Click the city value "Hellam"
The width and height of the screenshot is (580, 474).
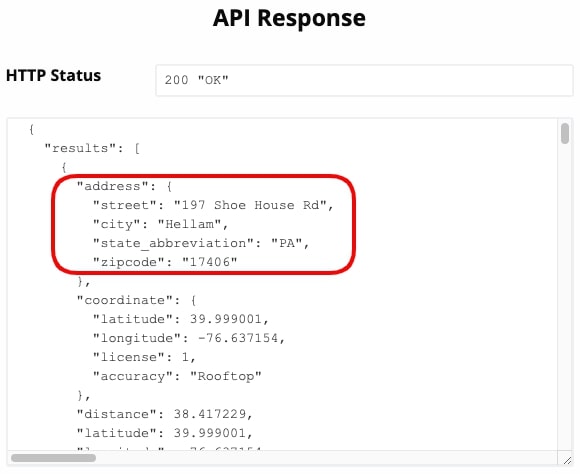pos(189,224)
